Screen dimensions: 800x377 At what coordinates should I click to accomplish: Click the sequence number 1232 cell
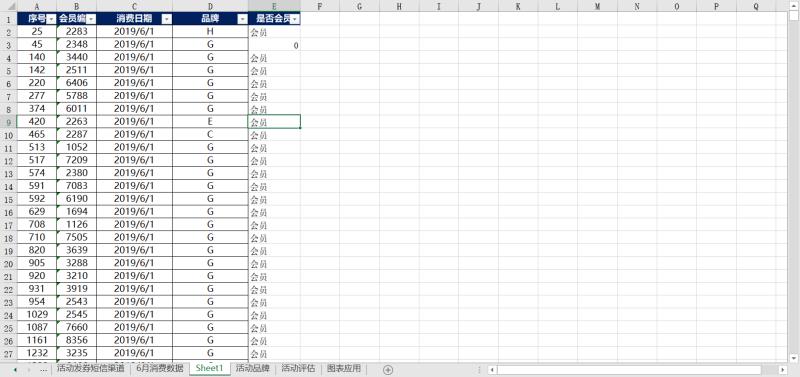tap(37, 353)
